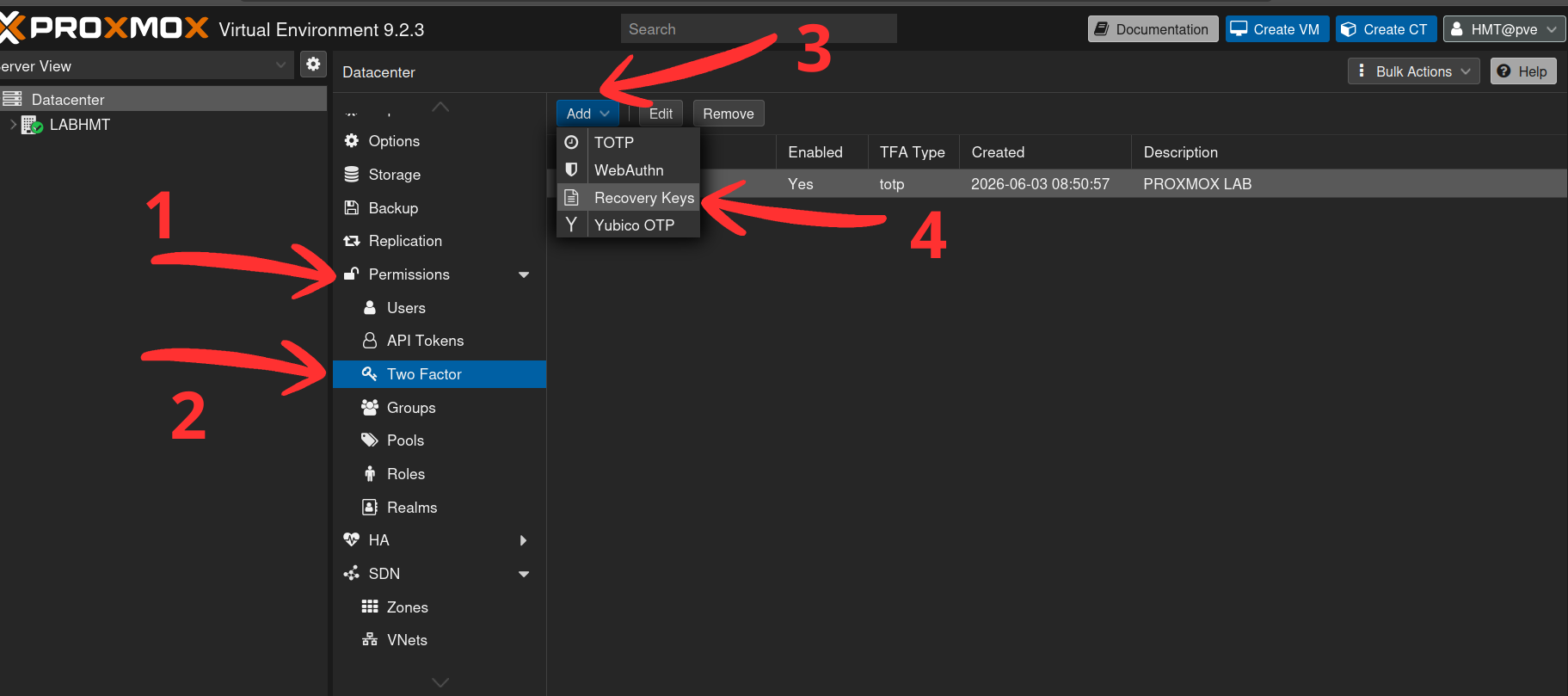Select Datacenter in the server tree
The width and height of the screenshot is (1568, 696).
pyautogui.click(x=163, y=99)
